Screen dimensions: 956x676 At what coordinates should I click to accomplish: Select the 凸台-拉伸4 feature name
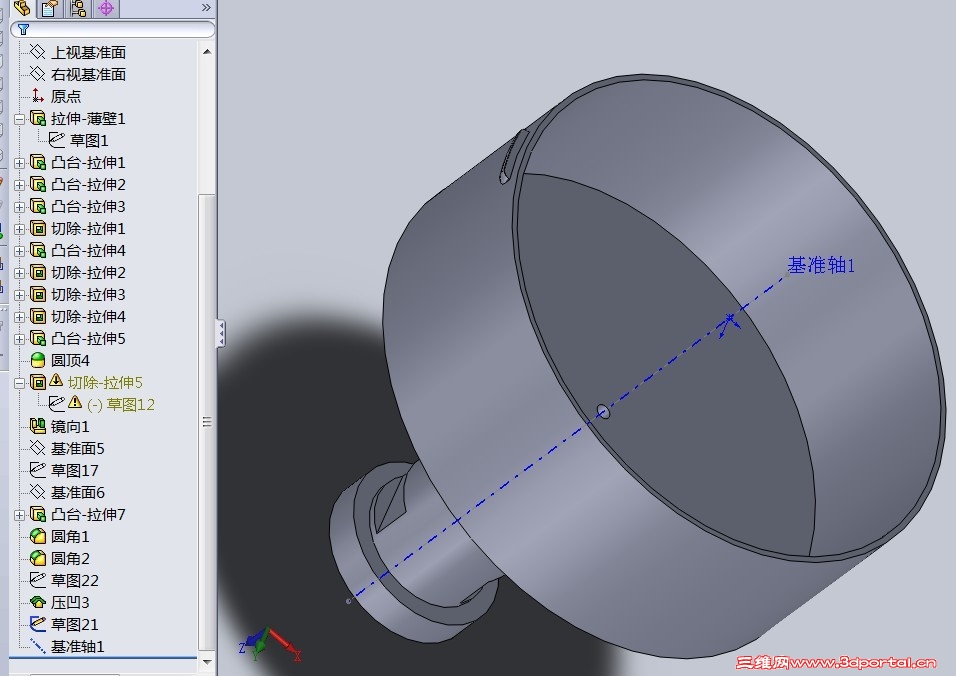pyautogui.click(x=88, y=250)
